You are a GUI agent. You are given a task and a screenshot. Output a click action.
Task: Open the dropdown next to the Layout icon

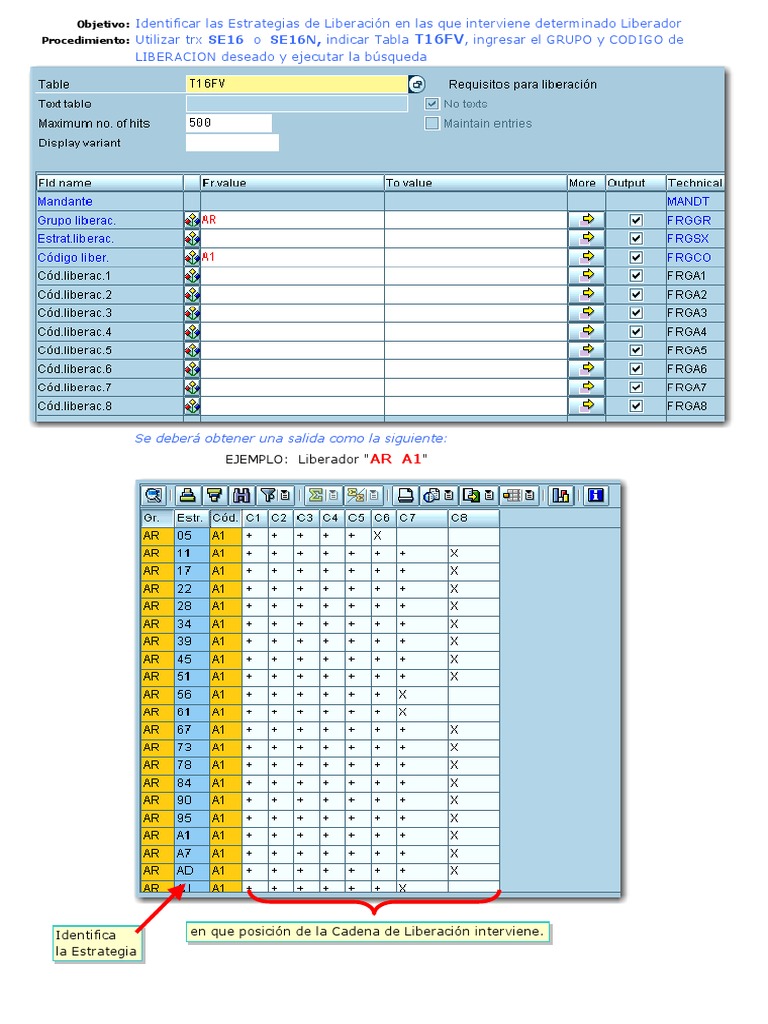point(530,496)
